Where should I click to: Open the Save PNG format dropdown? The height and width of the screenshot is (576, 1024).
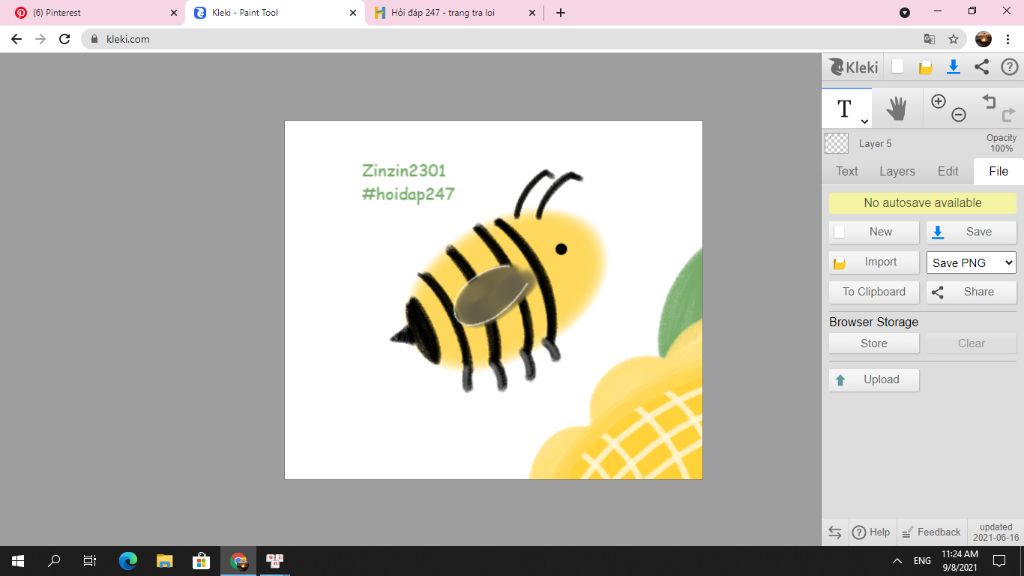(972, 263)
